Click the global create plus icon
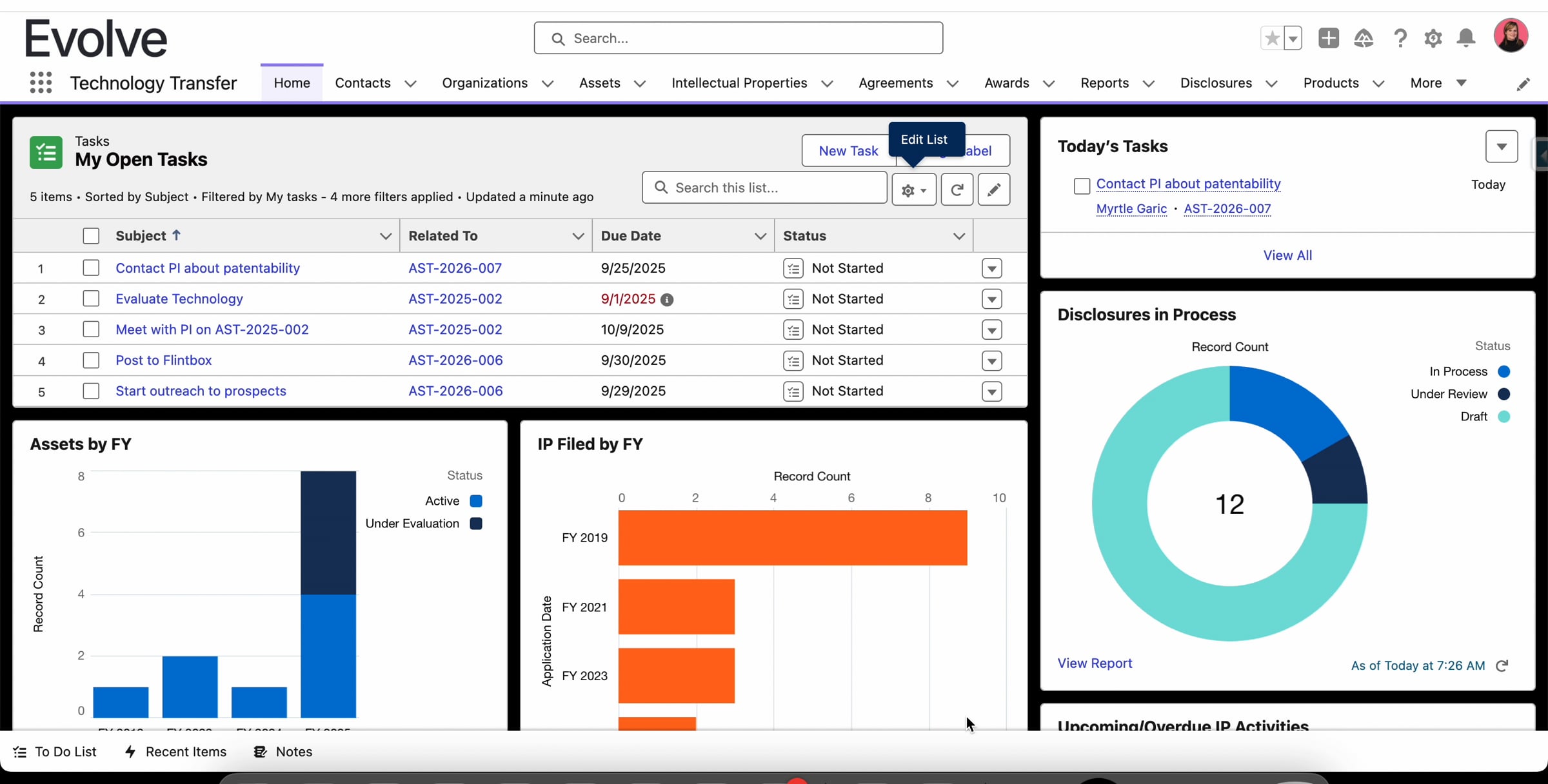The width and height of the screenshot is (1548, 784). coord(1328,38)
